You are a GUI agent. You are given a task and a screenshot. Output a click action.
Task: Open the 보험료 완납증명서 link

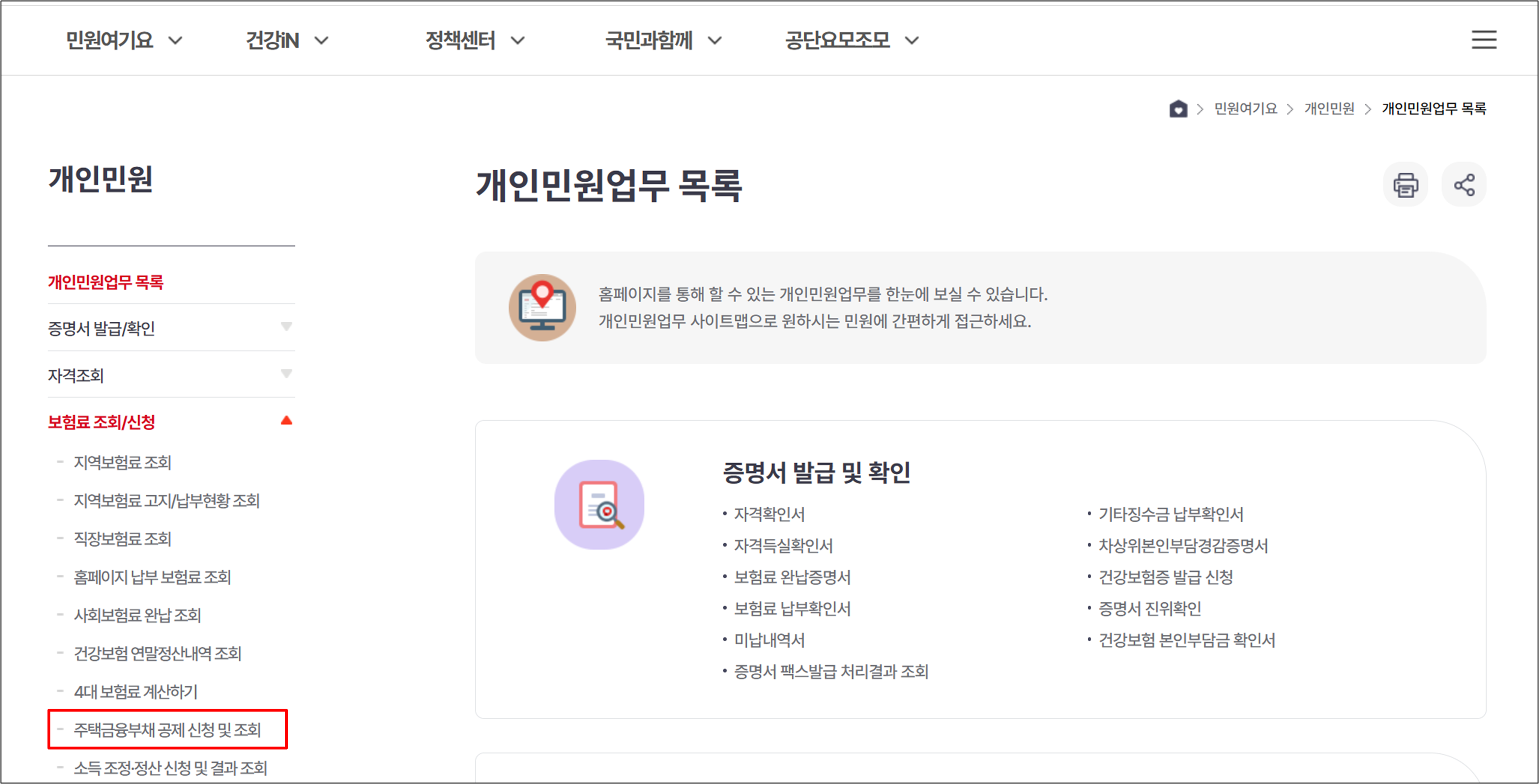[792, 577]
